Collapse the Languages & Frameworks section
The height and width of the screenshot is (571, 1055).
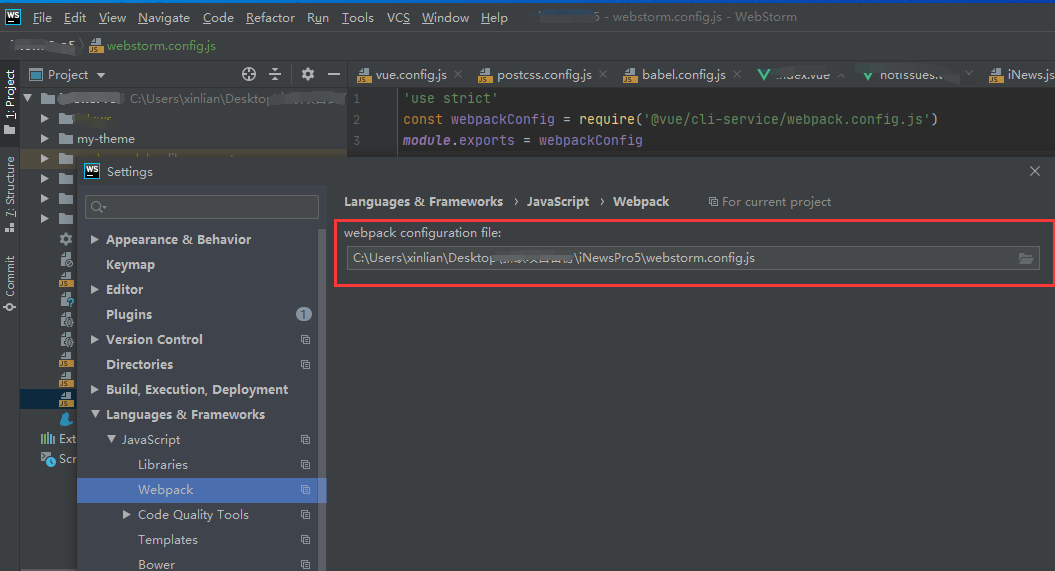(x=95, y=415)
